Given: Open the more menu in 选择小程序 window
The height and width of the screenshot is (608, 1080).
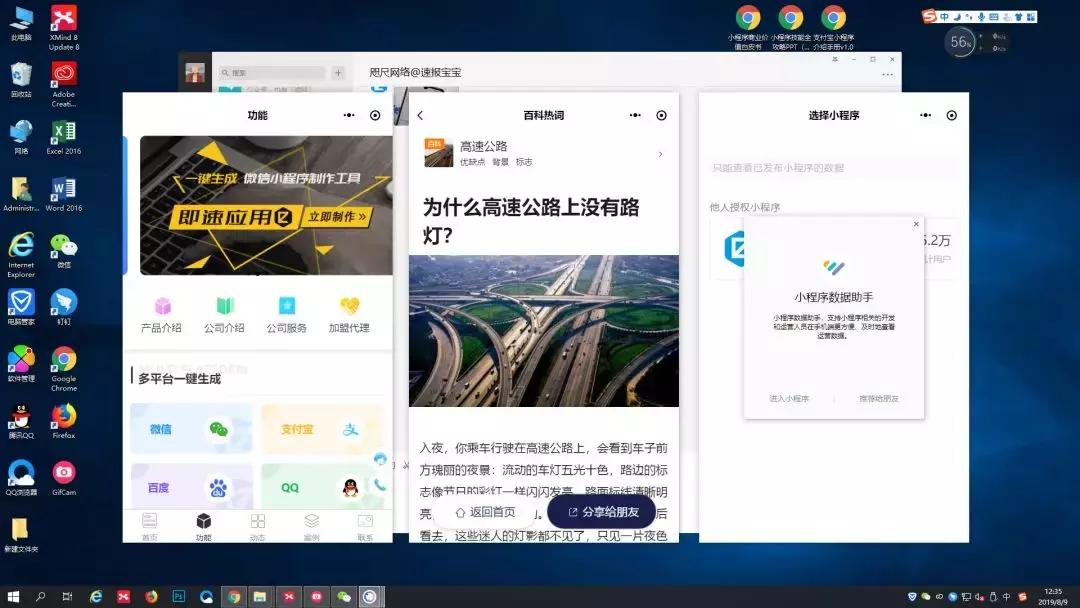Looking at the screenshot, I should click(x=925, y=115).
